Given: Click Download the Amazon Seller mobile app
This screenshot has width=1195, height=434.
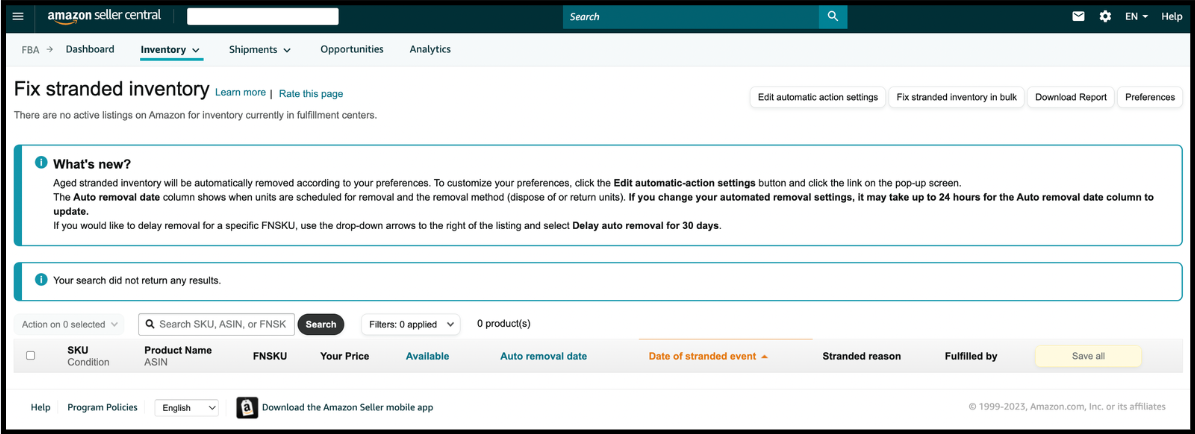Looking at the screenshot, I should point(348,407).
